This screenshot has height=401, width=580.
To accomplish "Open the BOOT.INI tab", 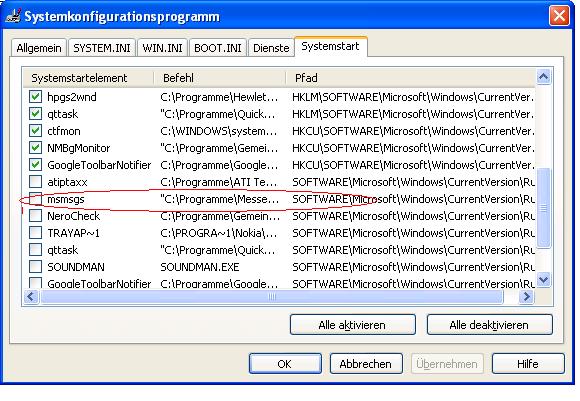I will 218,48.
